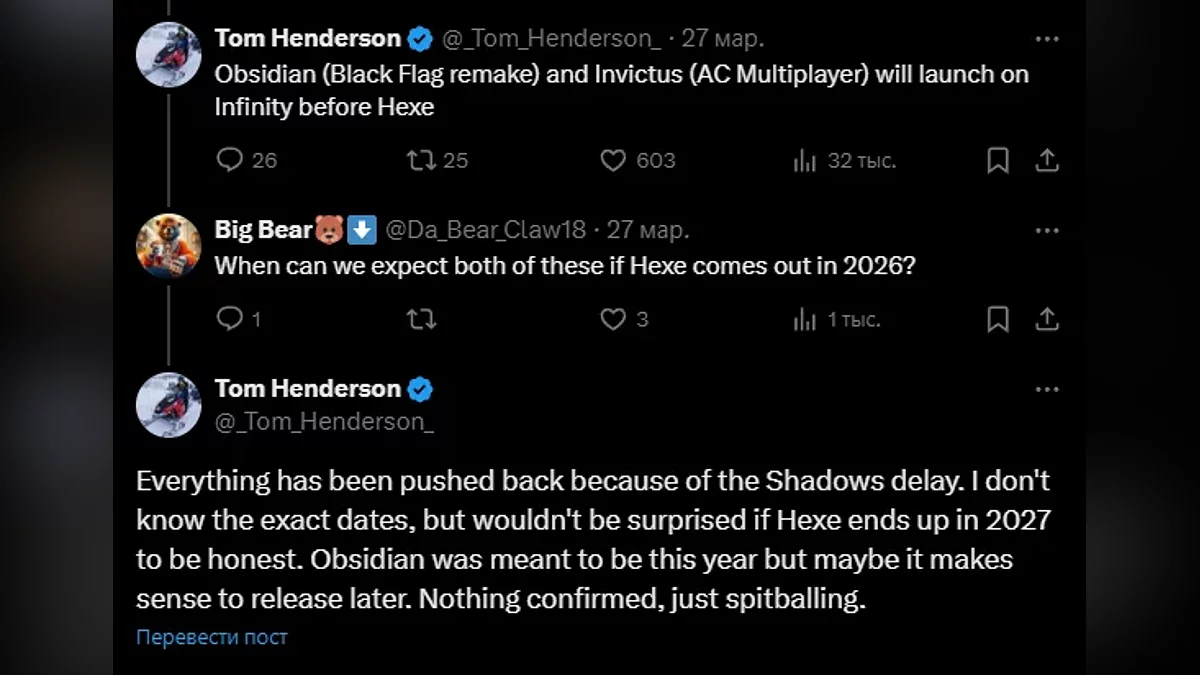1200x675 pixels.
Task: Open more options on the main post
Action: pos(1046,389)
